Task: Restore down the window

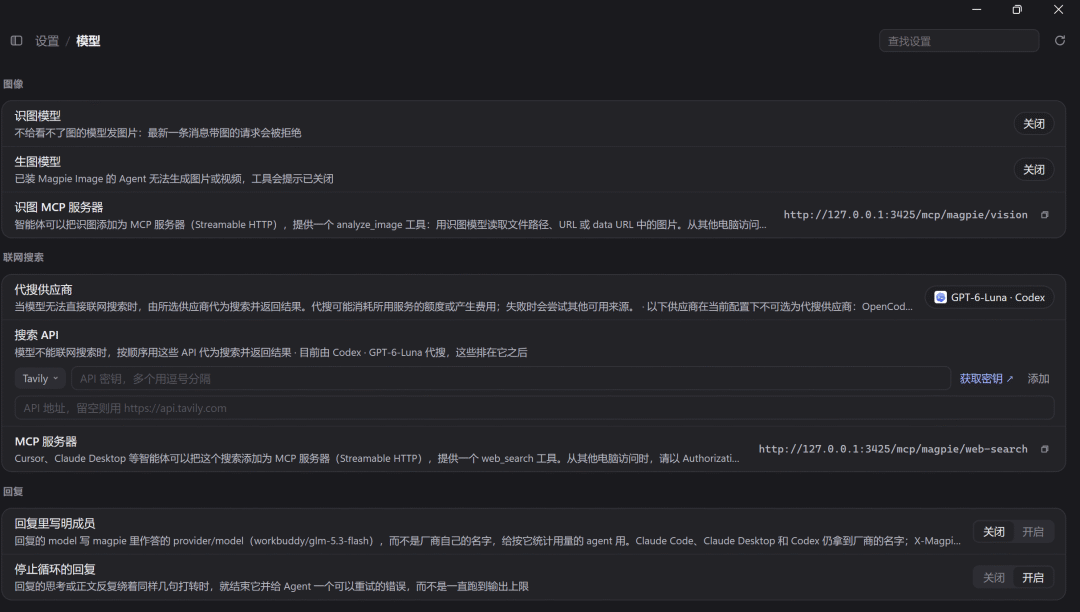Action: (x=1017, y=10)
